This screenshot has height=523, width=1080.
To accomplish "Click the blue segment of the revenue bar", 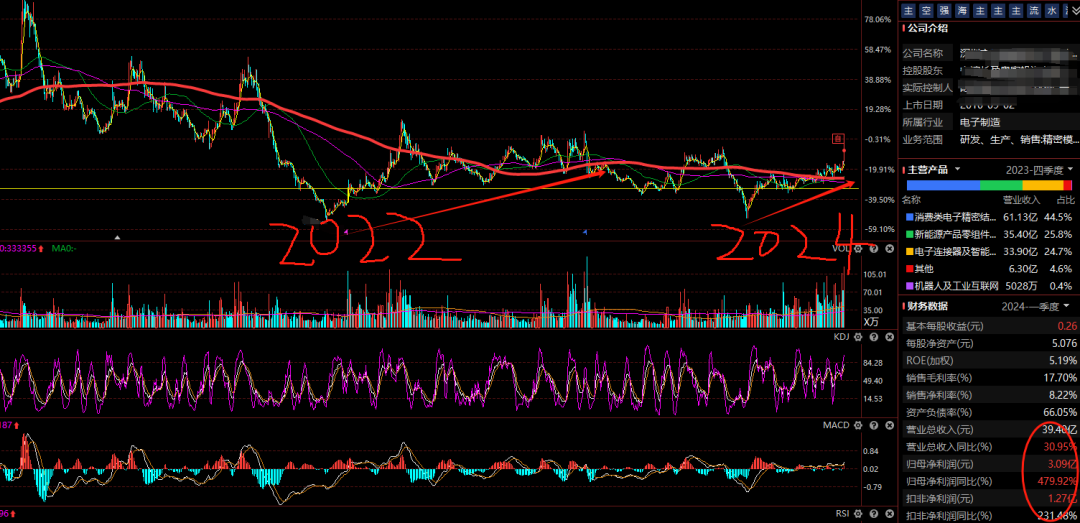I will click(x=943, y=185).
